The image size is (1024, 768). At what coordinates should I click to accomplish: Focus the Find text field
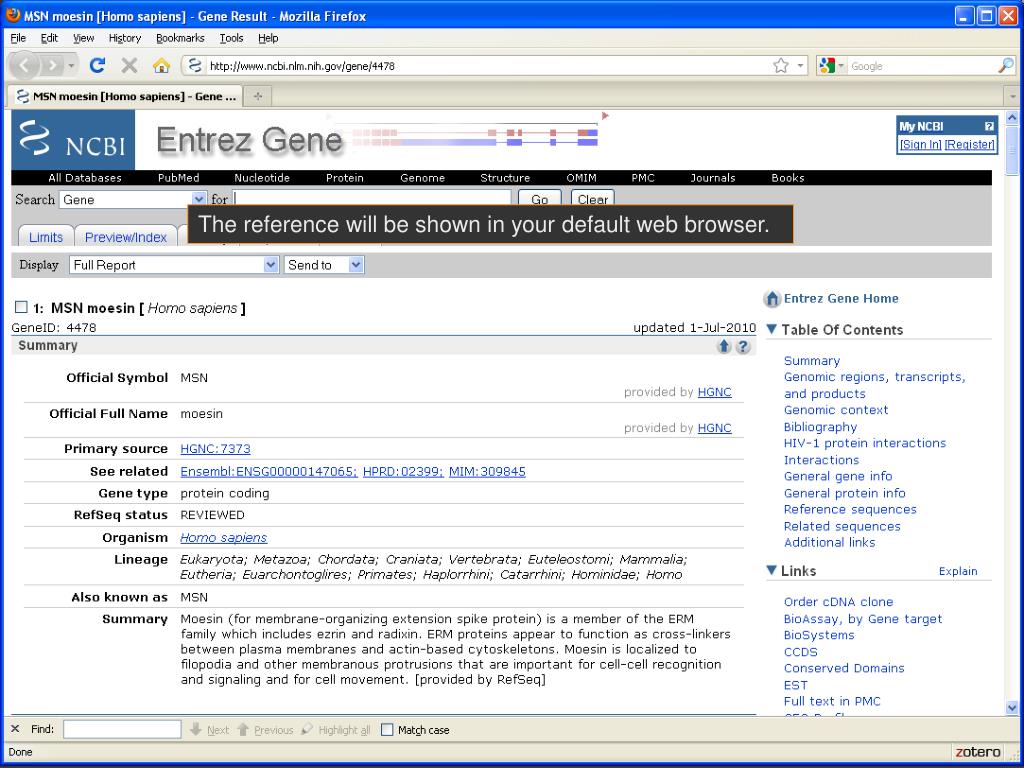click(x=122, y=729)
